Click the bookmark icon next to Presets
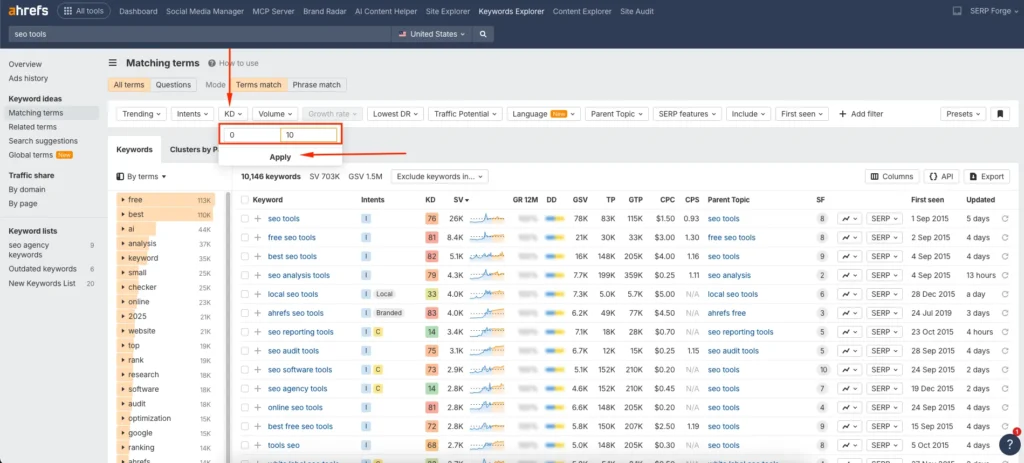1024x463 pixels. click(999, 114)
